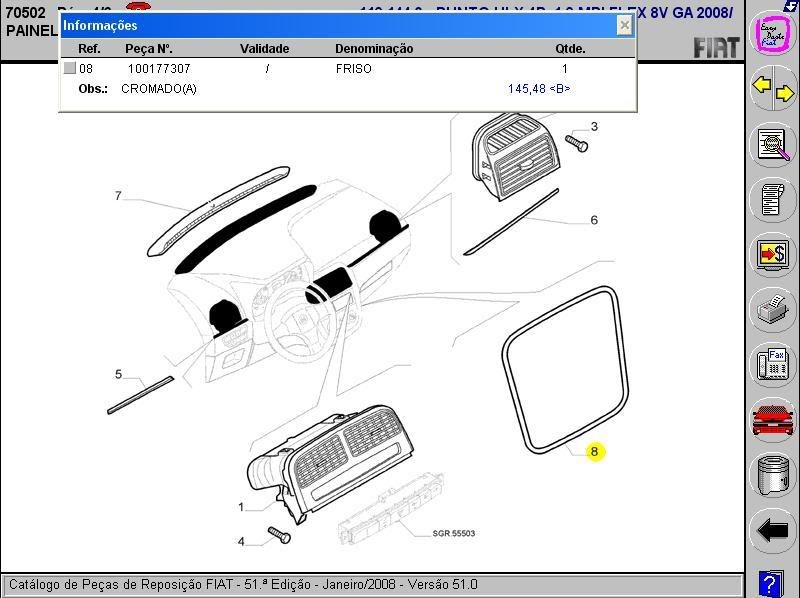Open the blue help question mark icon
Screen dimensions: 800x598
pos(771,583)
